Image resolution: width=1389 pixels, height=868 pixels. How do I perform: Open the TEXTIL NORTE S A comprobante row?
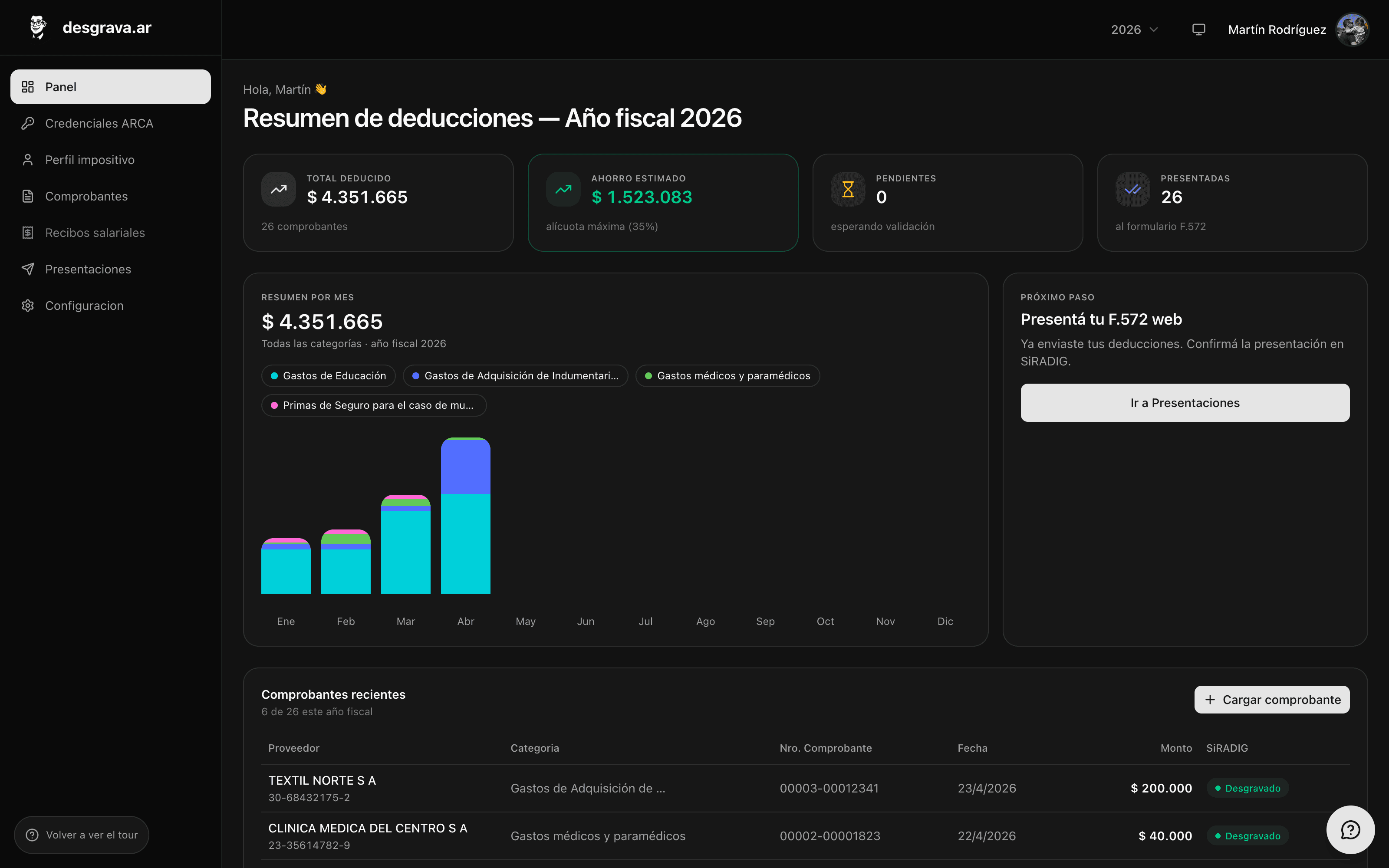coord(805,788)
